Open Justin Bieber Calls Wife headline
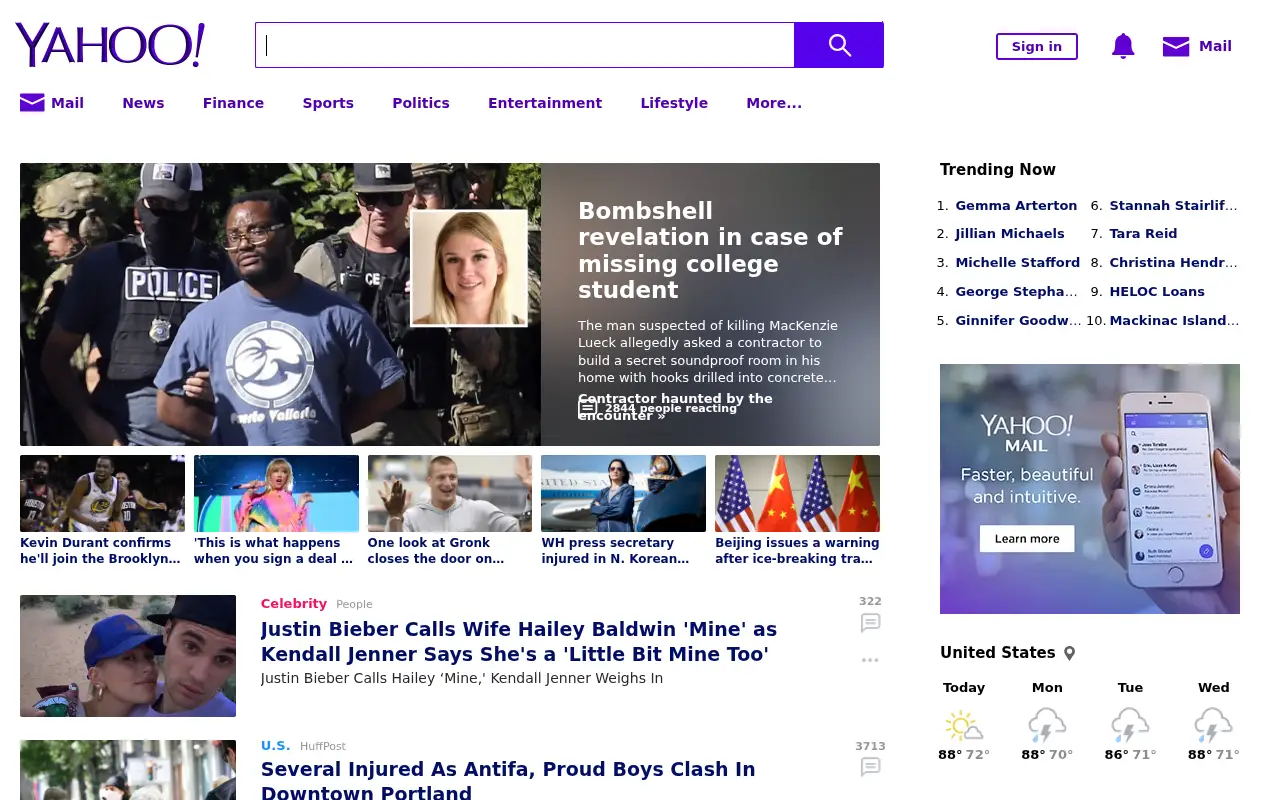The image size is (1280, 800). pyautogui.click(x=519, y=642)
